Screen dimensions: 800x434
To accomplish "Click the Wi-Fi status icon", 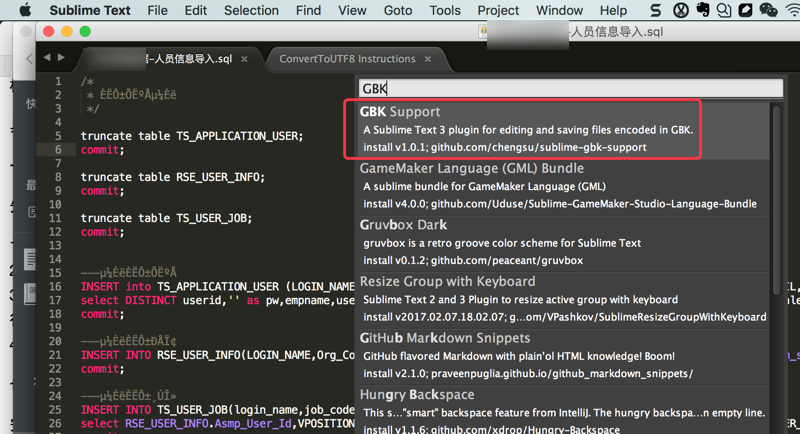I will [793, 10].
